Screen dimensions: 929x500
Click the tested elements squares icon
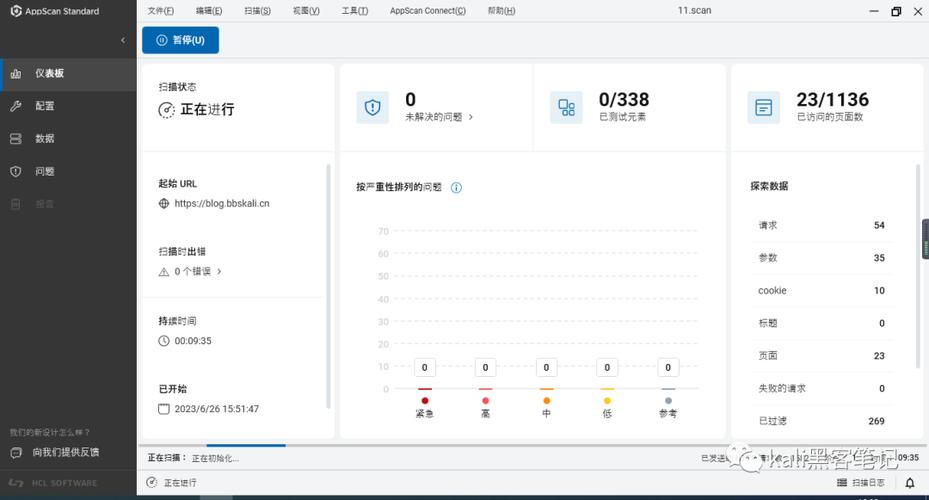[x=566, y=107]
